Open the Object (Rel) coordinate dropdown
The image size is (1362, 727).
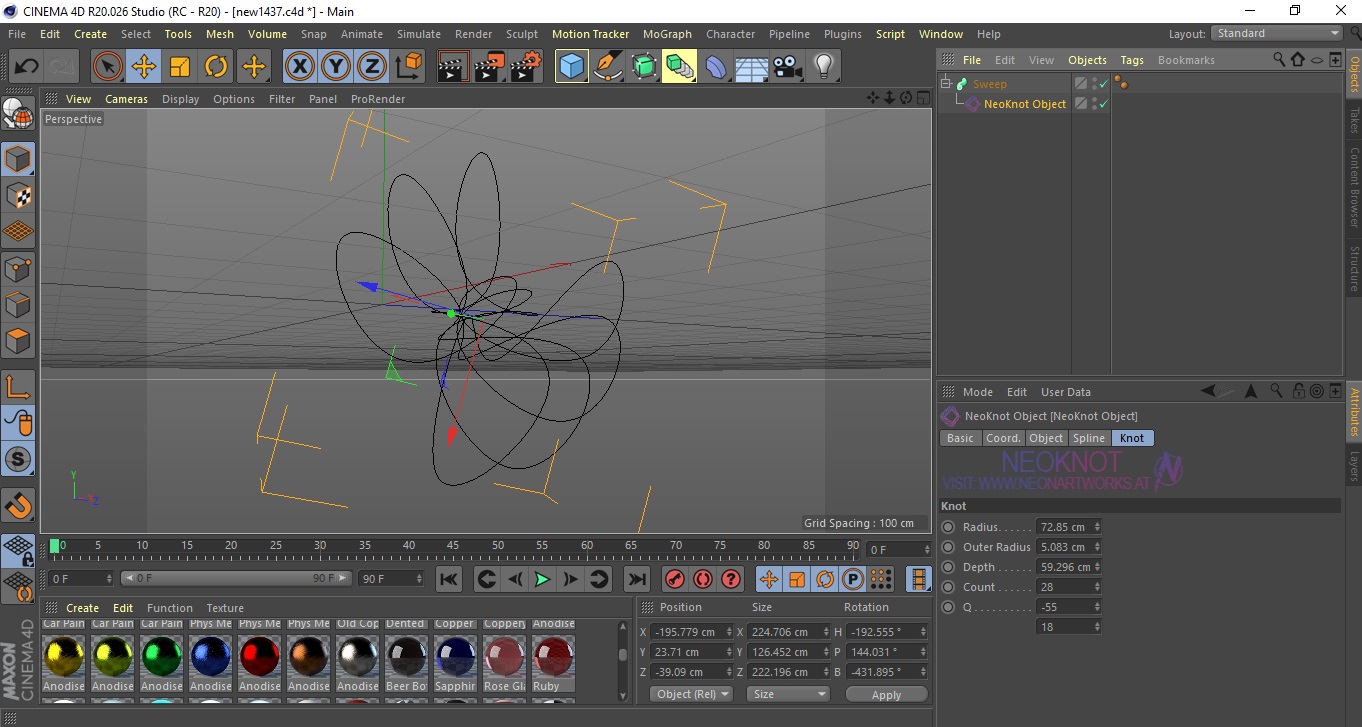coord(691,694)
